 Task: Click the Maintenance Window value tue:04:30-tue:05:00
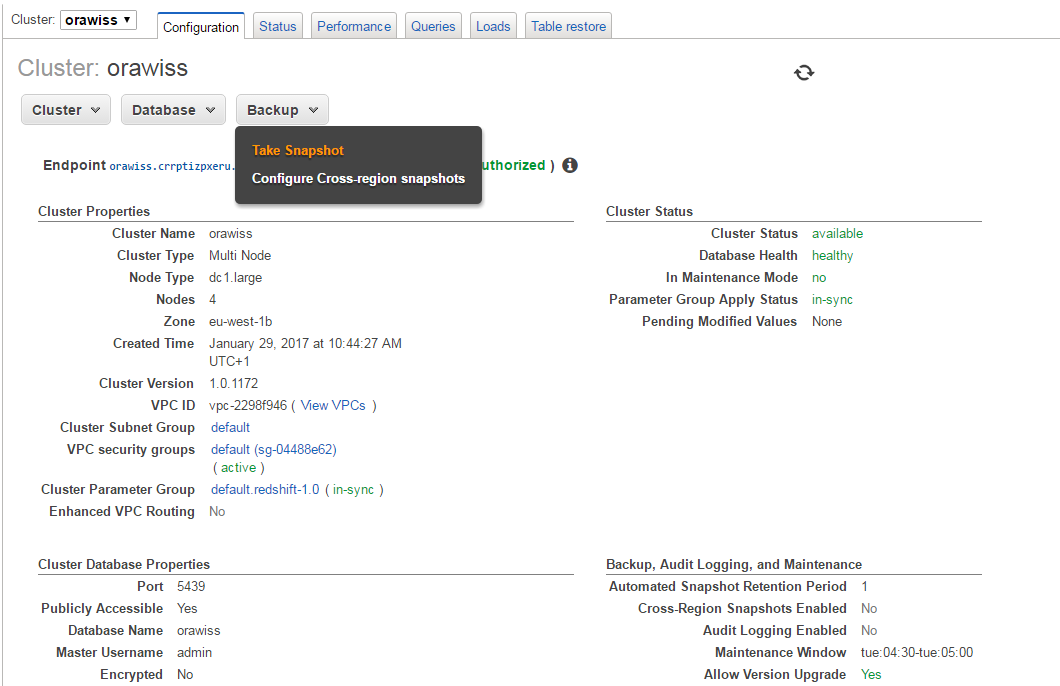[917, 652]
